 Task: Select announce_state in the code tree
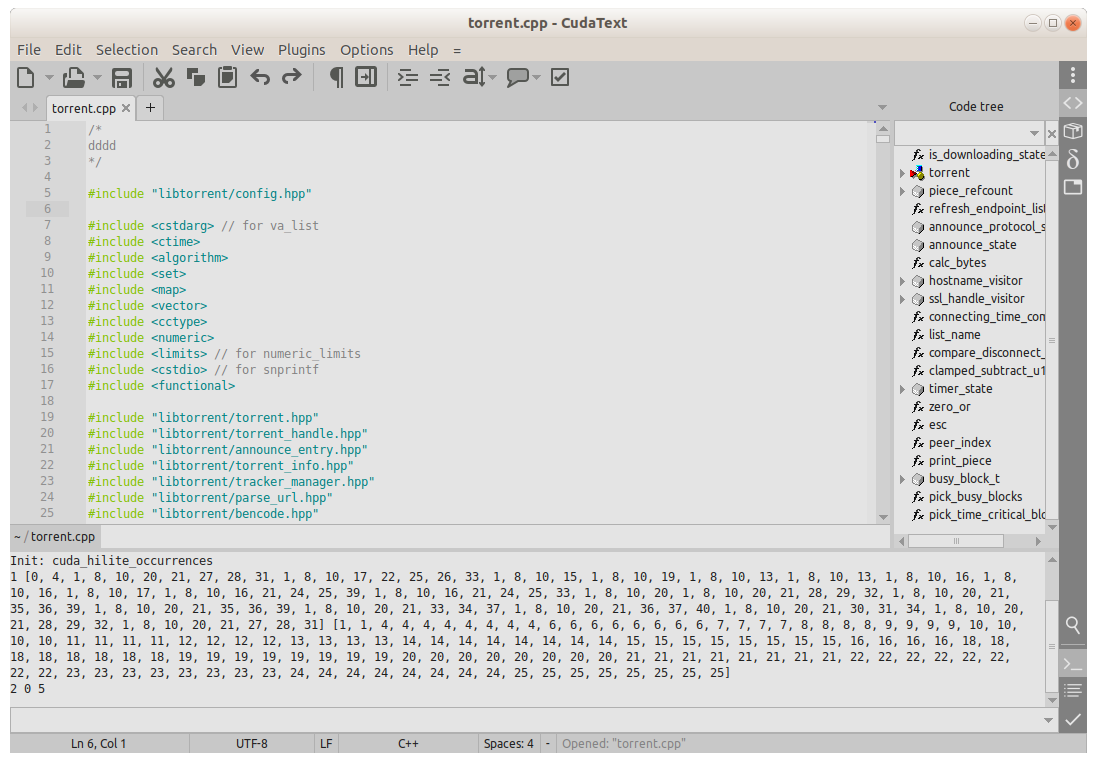[x=972, y=245]
